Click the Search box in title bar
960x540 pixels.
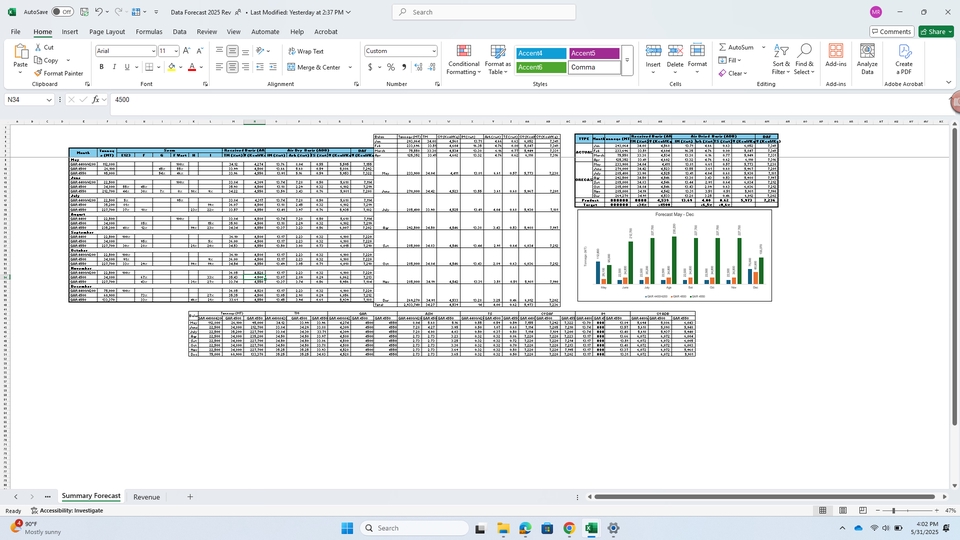pos(484,12)
